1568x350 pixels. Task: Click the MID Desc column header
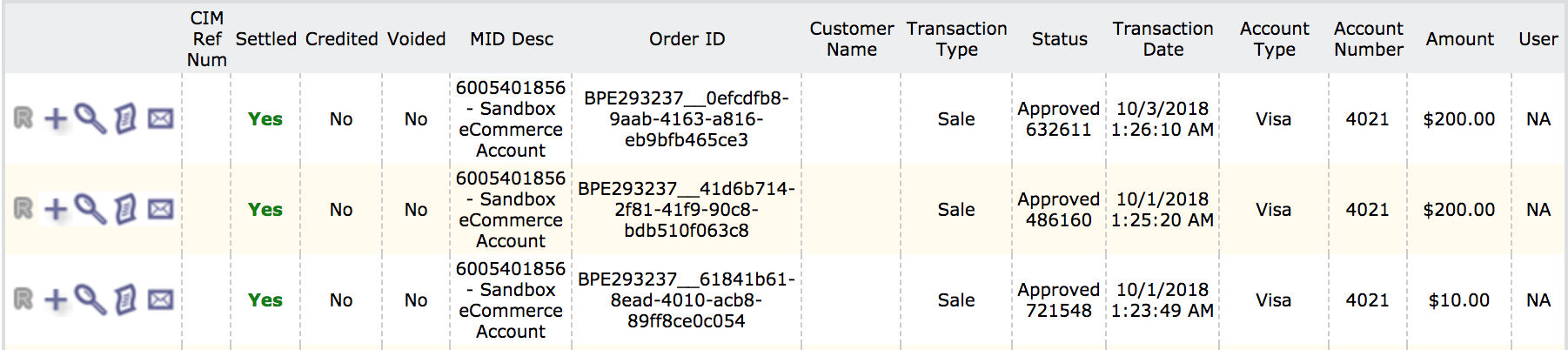click(511, 39)
